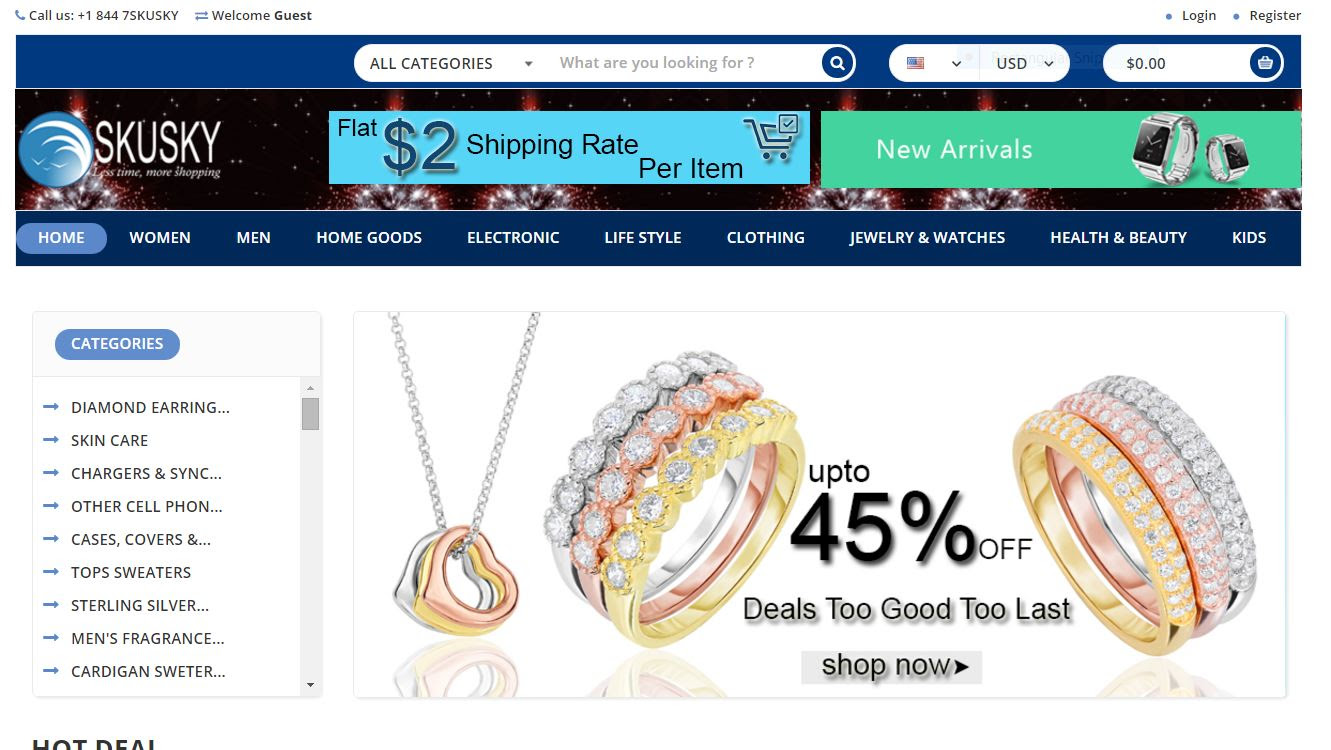This screenshot has width=1331, height=750.
Task: Open the MEN'S FRAGRANCE category
Action: click(148, 638)
